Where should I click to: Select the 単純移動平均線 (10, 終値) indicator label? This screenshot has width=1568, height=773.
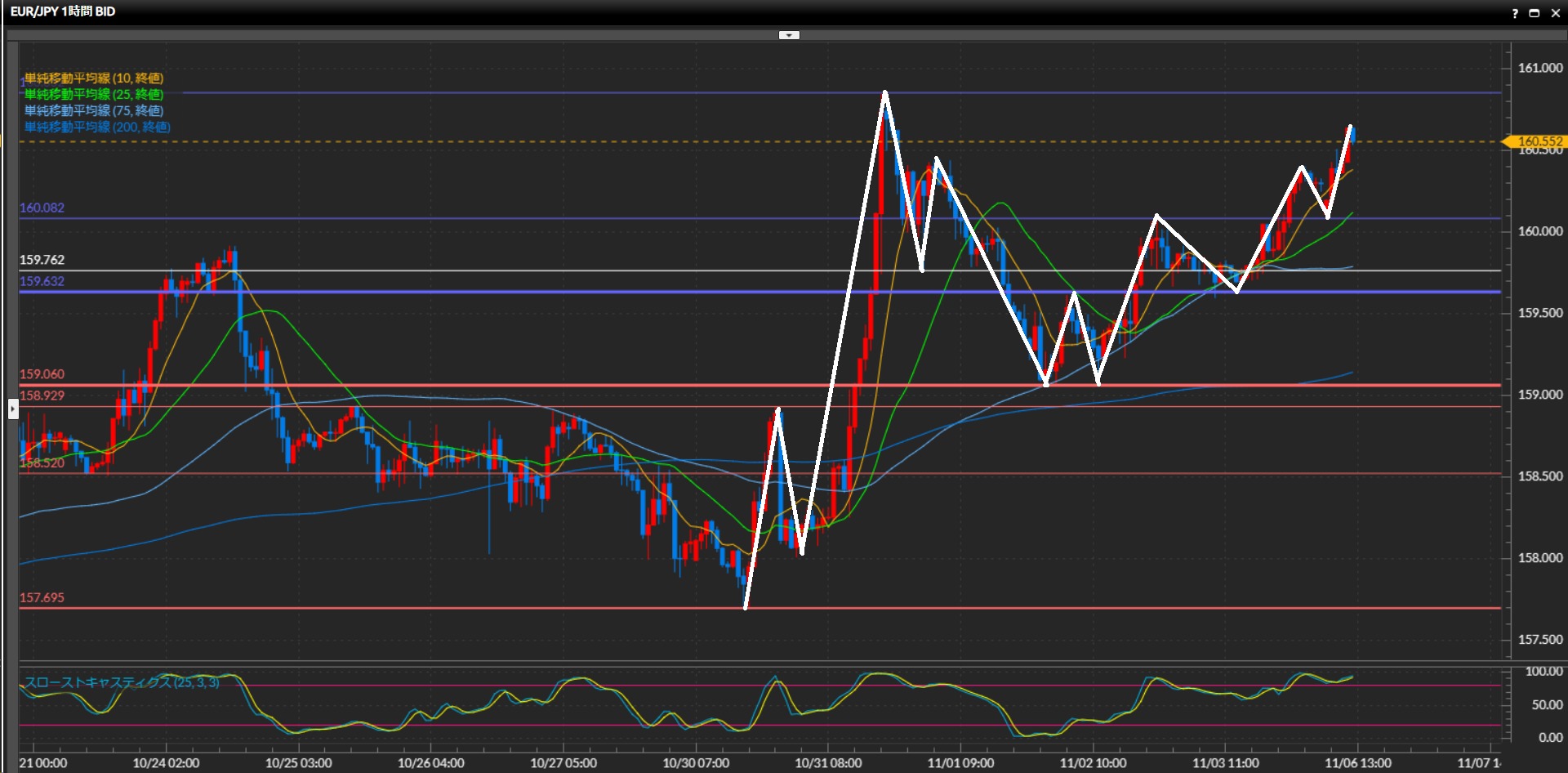[x=94, y=78]
